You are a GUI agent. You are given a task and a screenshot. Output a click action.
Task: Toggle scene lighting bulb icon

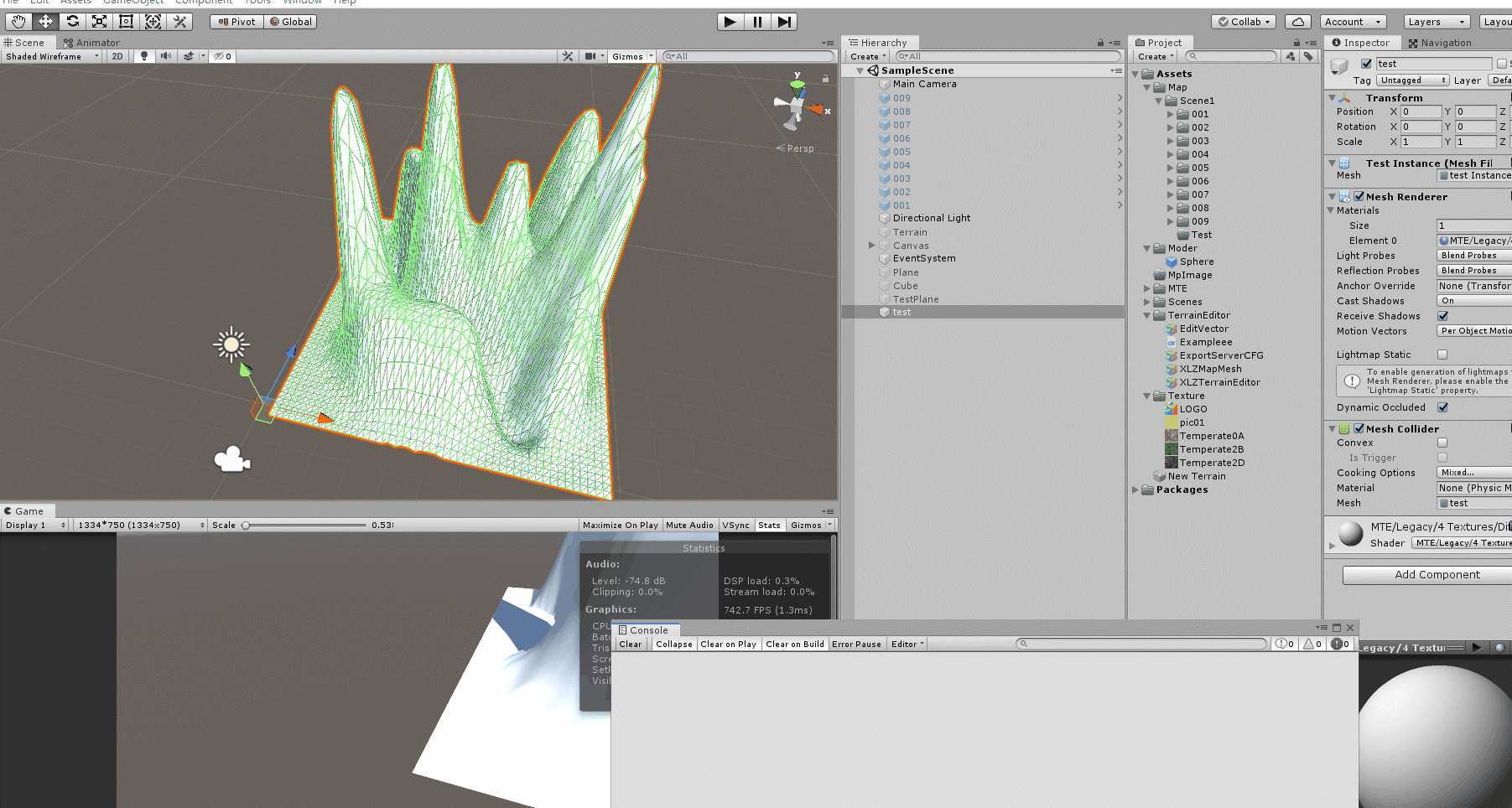(x=144, y=56)
